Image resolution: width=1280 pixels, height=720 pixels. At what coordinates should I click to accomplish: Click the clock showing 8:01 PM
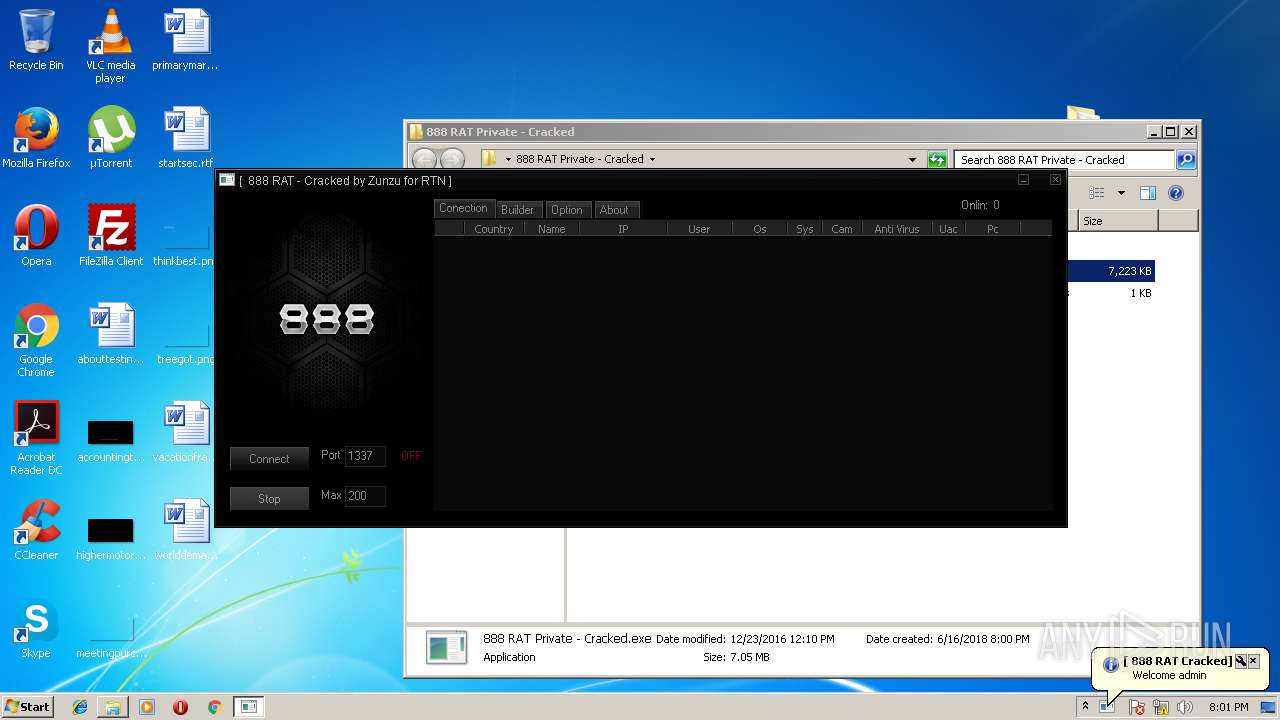click(1228, 707)
